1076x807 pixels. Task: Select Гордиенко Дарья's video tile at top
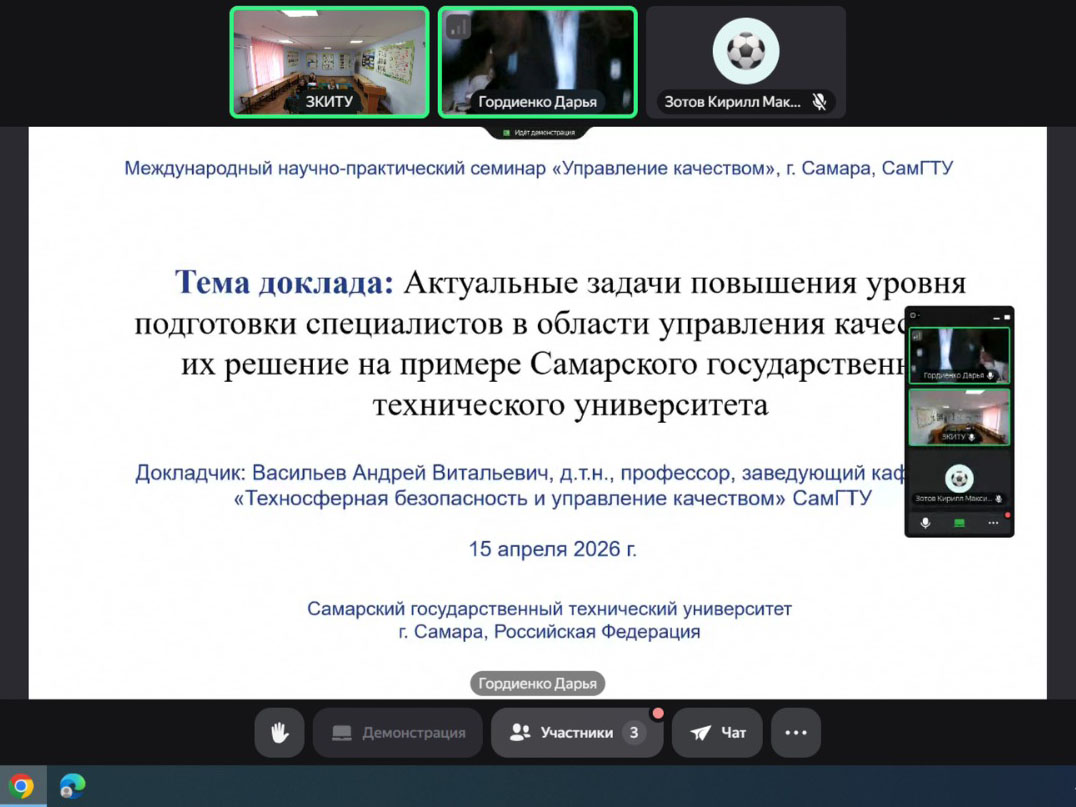[537, 62]
